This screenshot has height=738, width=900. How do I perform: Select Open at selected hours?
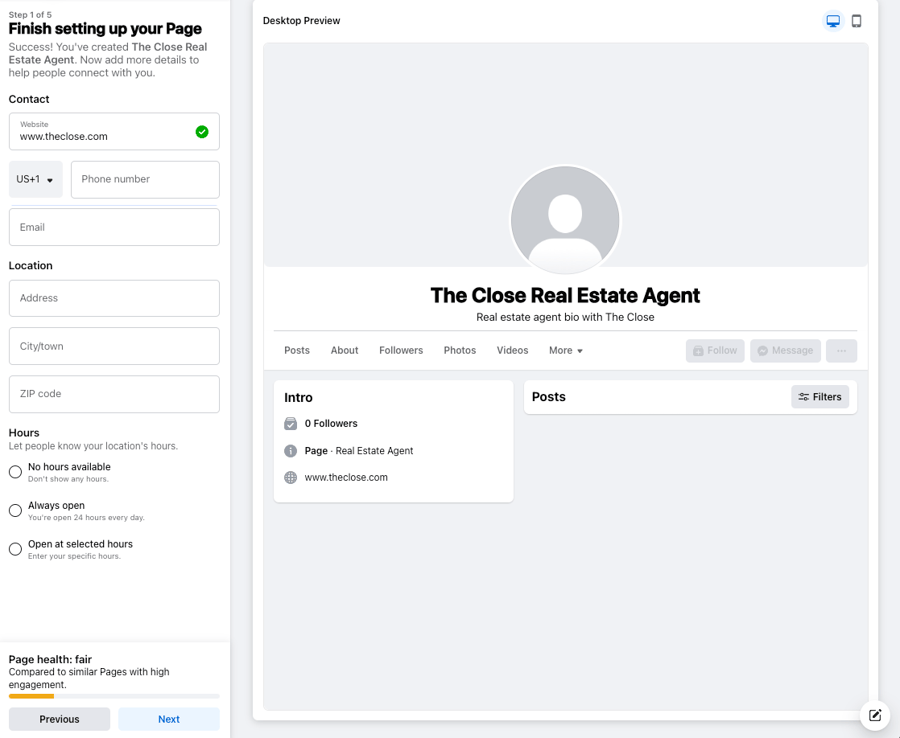15,548
